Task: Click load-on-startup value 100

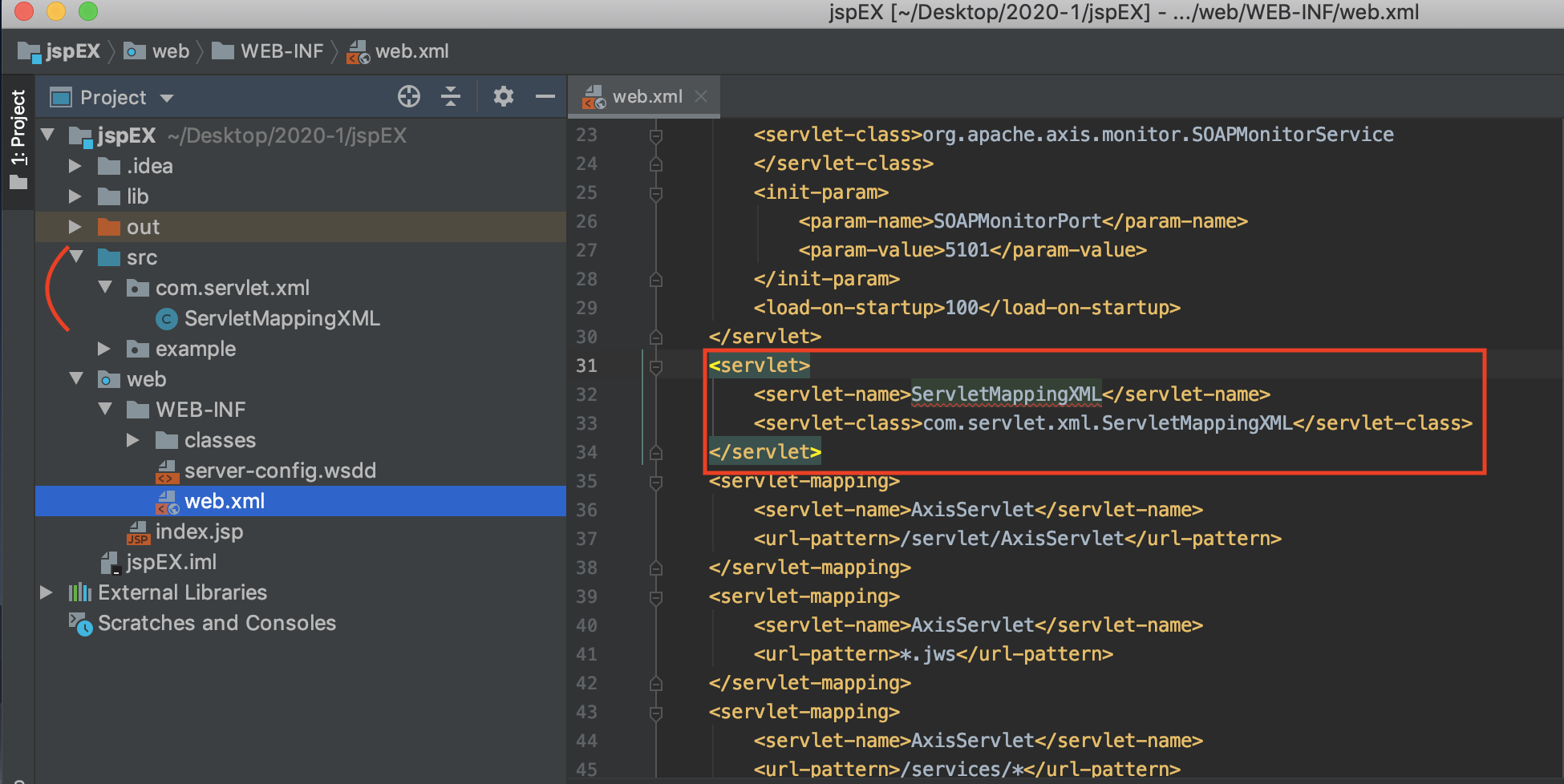Action: 962,307
